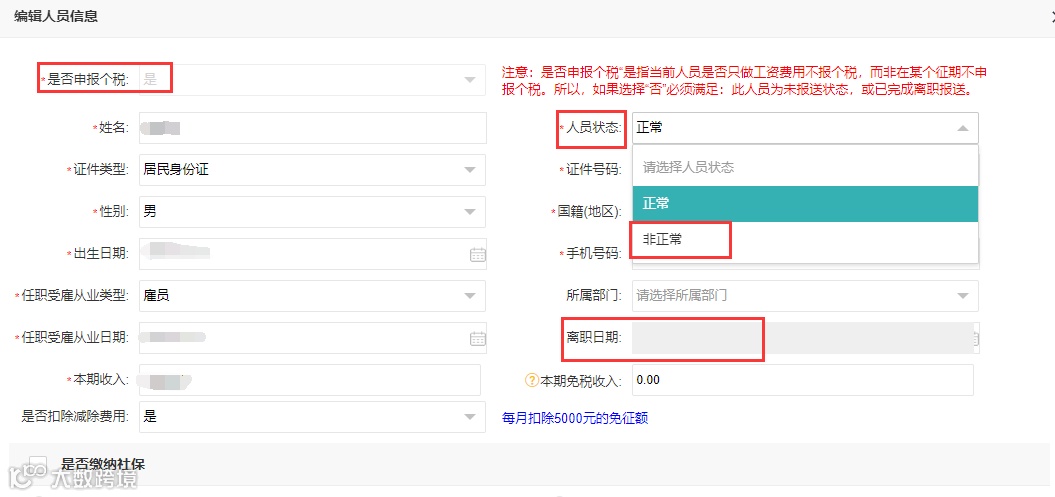Expand the 任职受雇从业类型 dropdown

[469, 296]
